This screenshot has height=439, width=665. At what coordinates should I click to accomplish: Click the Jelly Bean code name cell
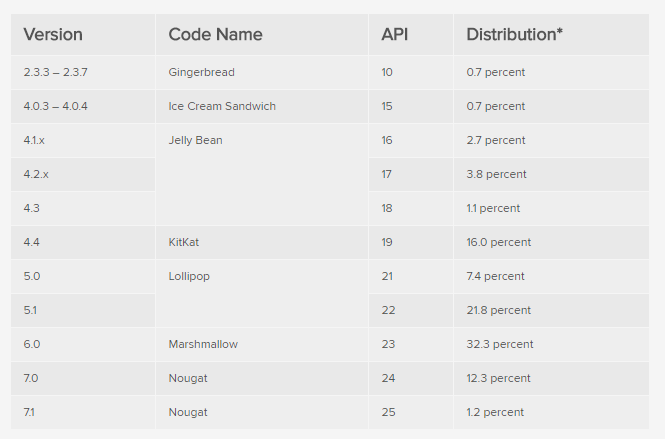click(262, 174)
